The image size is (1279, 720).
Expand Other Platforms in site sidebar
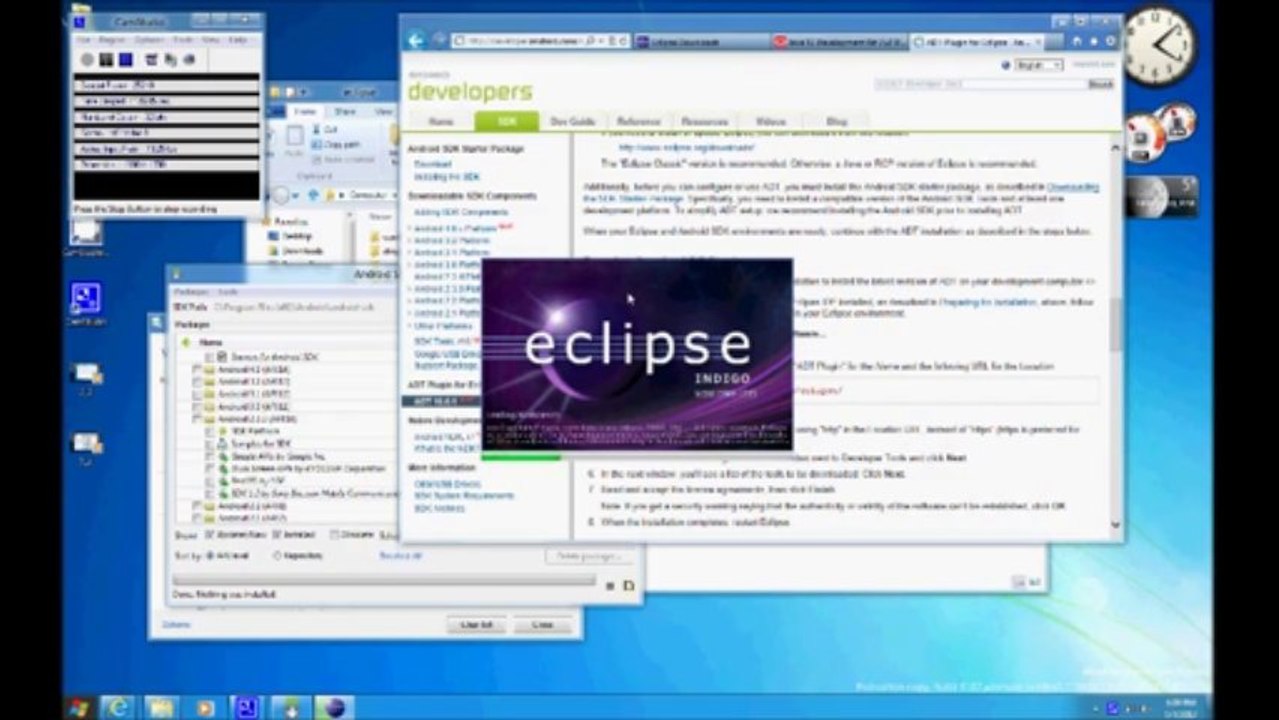pos(443,327)
